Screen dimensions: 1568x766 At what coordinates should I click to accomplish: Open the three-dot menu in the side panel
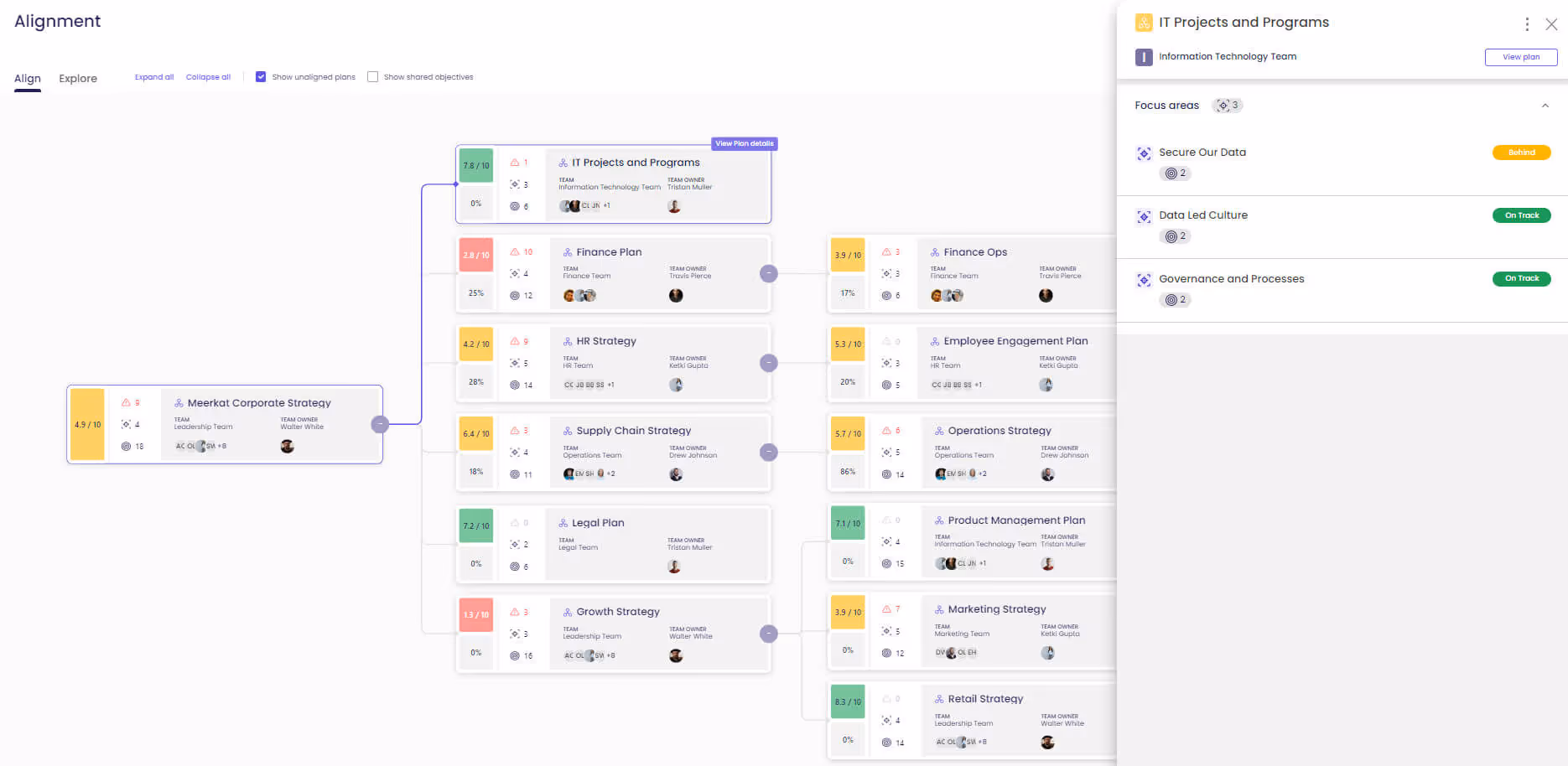coord(1527,24)
